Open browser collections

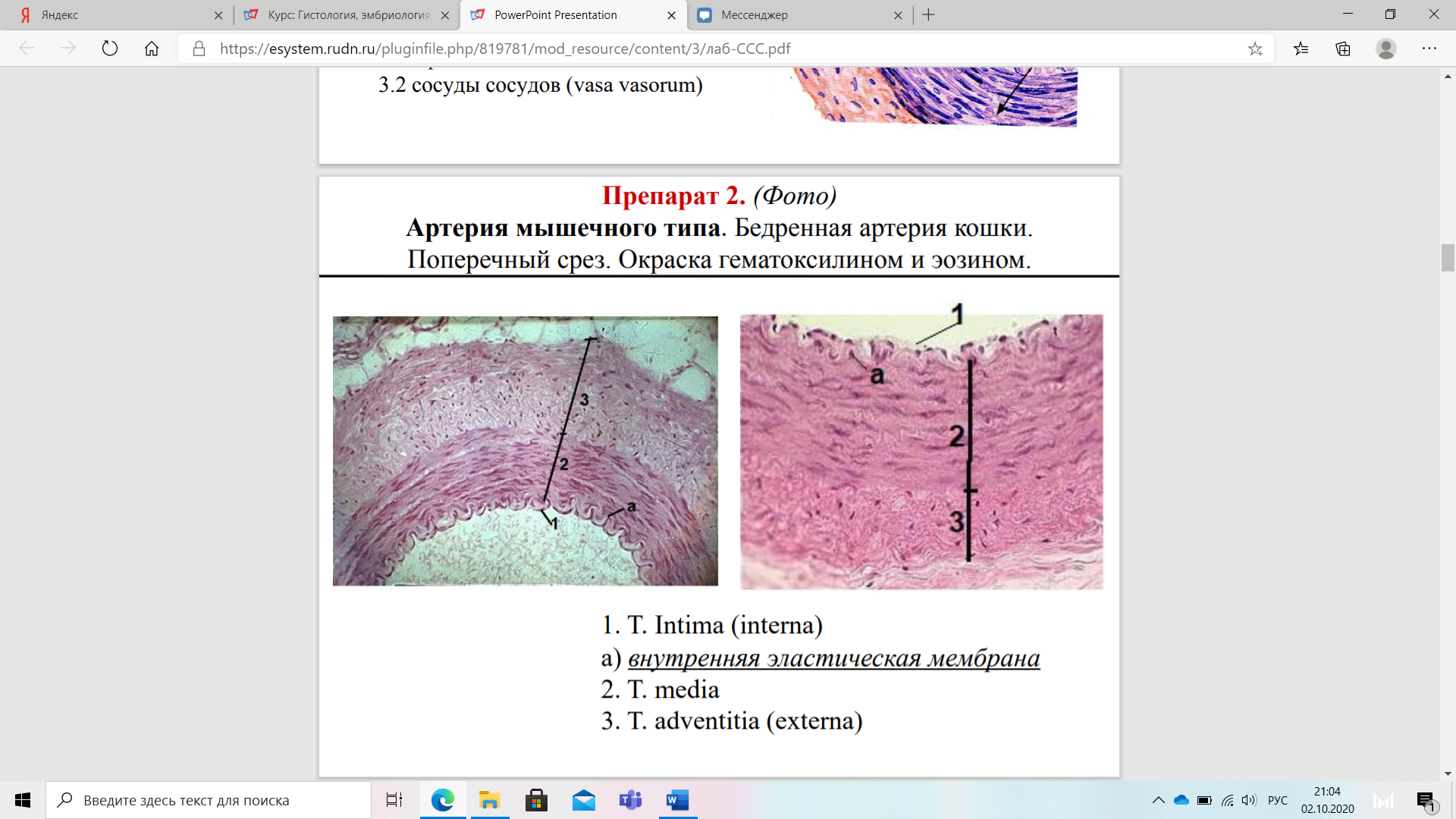coord(1343,49)
